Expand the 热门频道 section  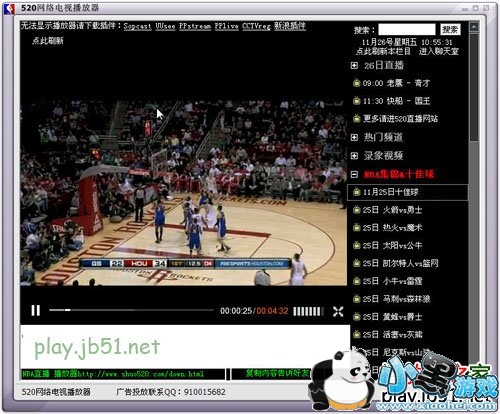click(354, 137)
